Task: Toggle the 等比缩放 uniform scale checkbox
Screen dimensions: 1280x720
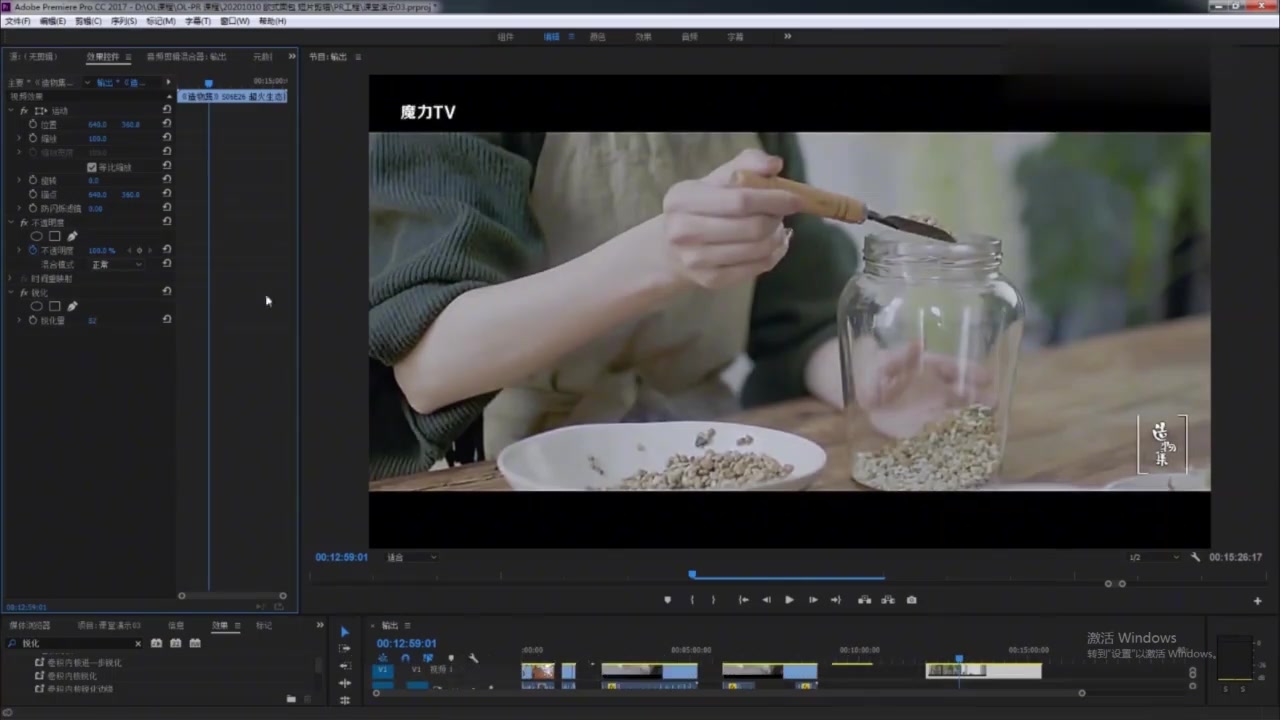Action: click(92, 167)
